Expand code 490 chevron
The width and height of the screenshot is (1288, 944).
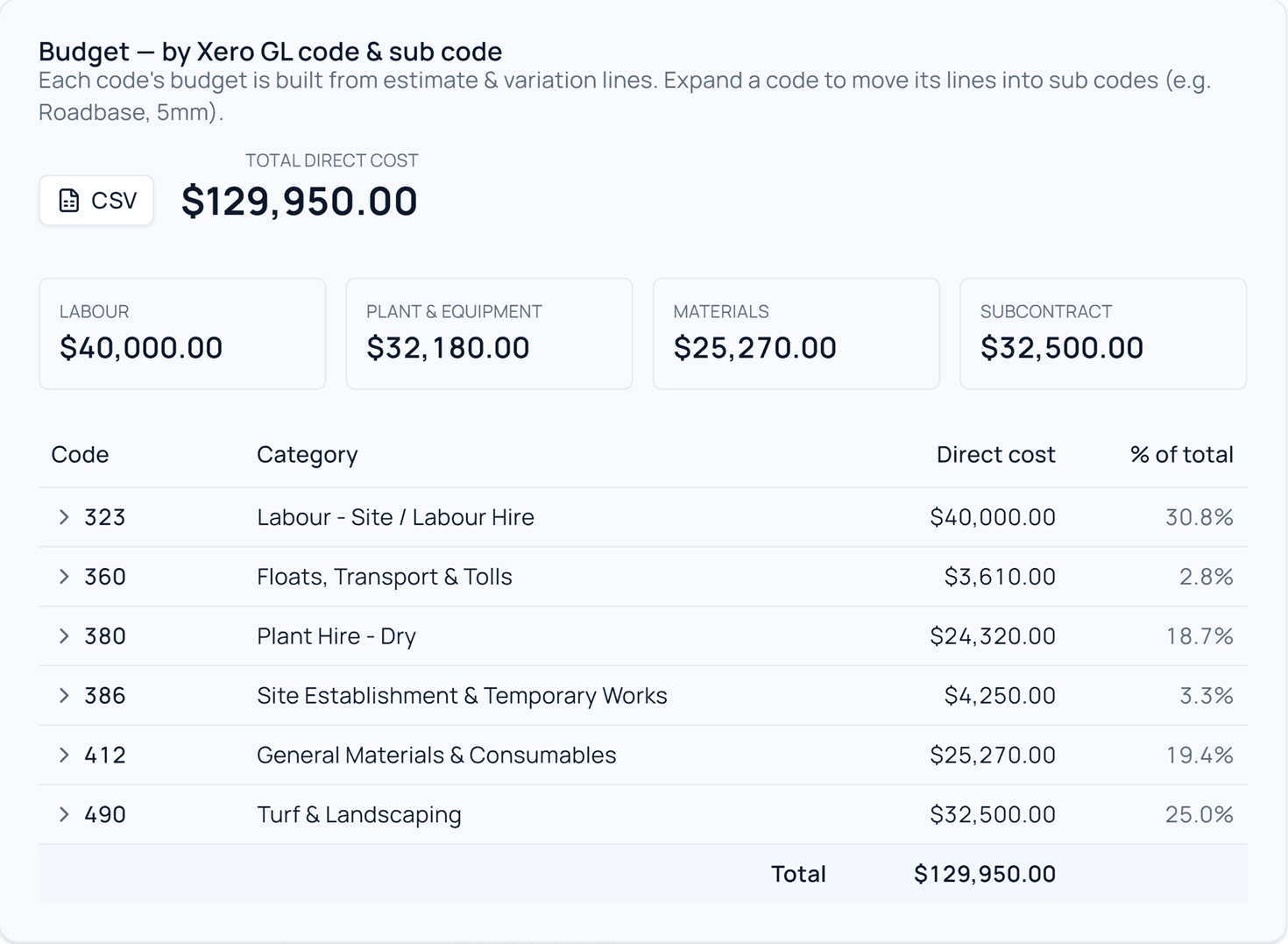pyautogui.click(x=64, y=815)
